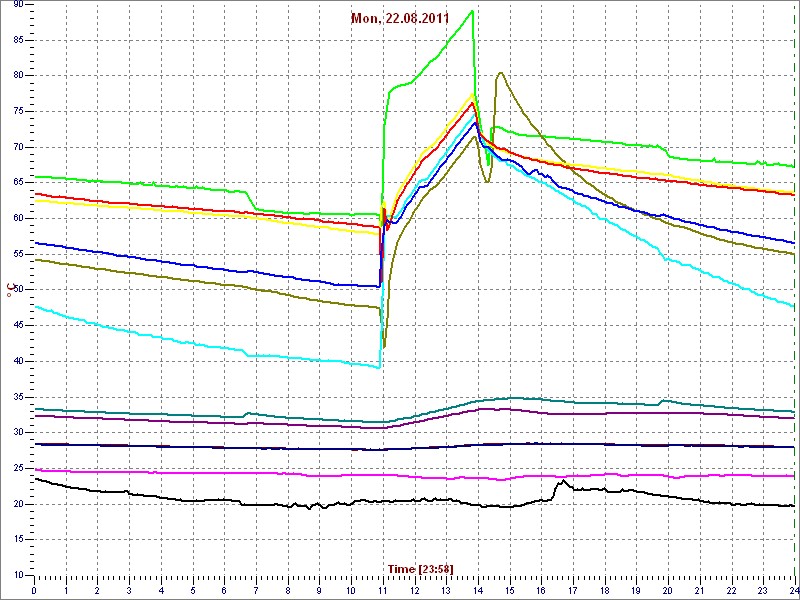This screenshot has width=800, height=600.
Task: Select hour 21 on the time axis
Action: (x=699, y=590)
